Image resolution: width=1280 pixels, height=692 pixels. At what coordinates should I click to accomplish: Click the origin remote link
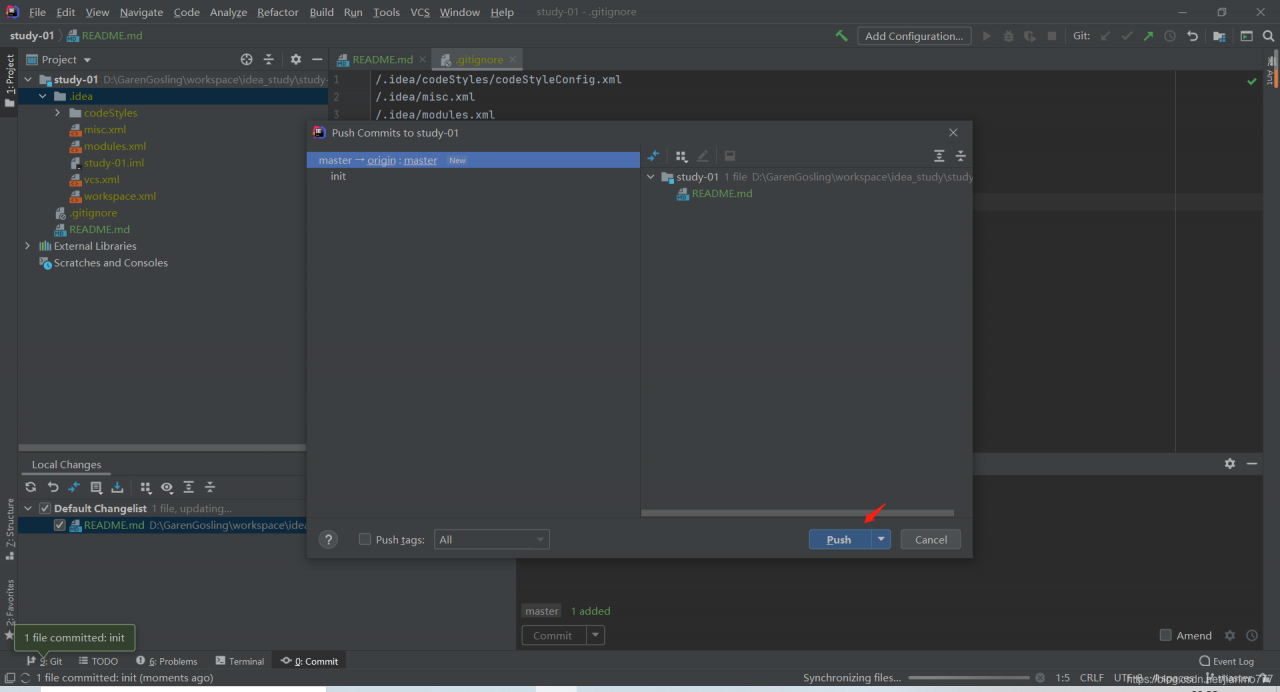(x=381, y=160)
